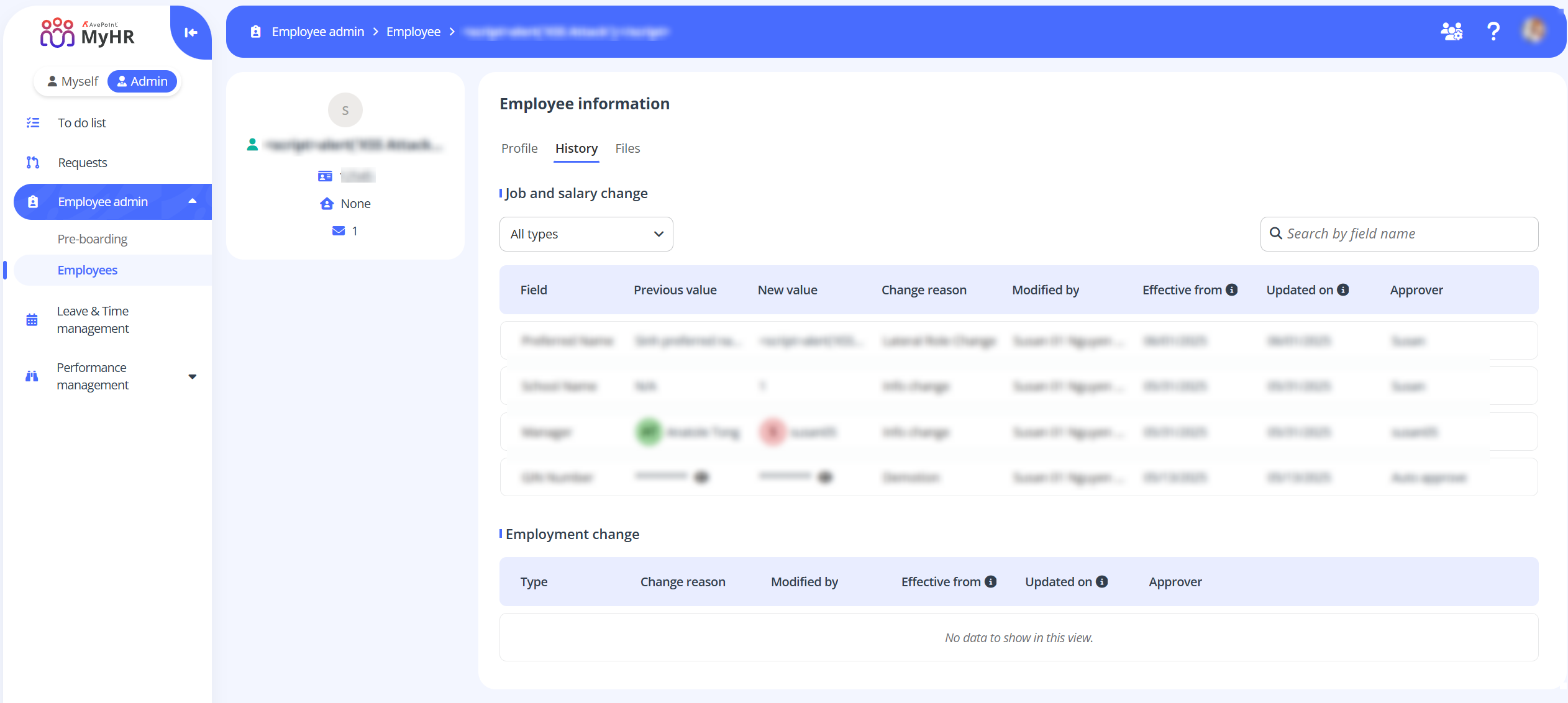
Task: Switch to Myself view toggle
Action: coord(73,81)
